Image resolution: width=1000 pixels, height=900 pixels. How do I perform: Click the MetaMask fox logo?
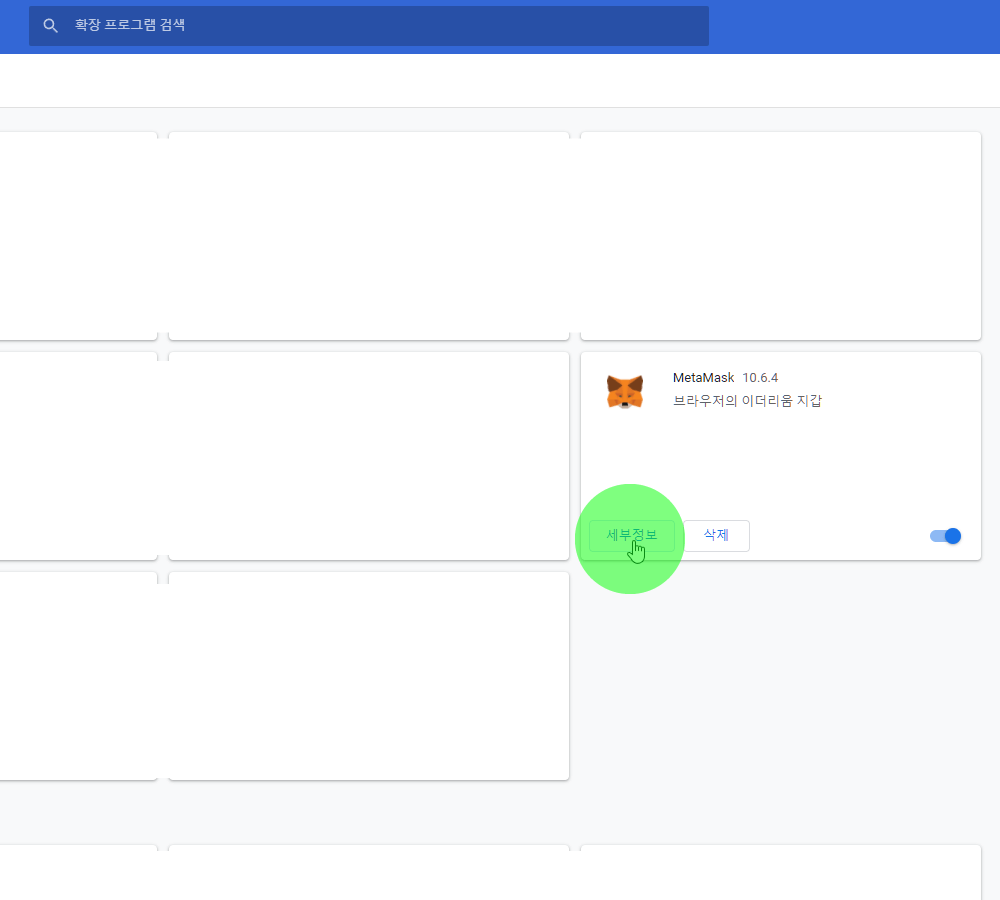(625, 392)
